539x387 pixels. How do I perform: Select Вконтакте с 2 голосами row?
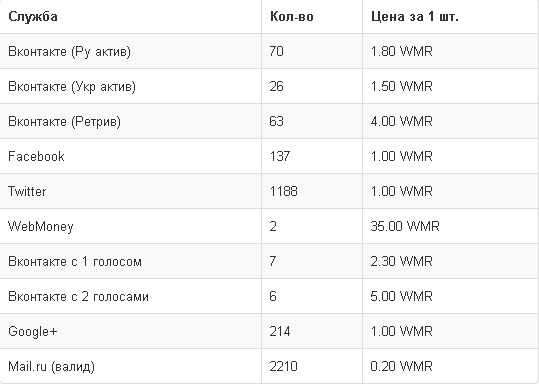pos(269,296)
